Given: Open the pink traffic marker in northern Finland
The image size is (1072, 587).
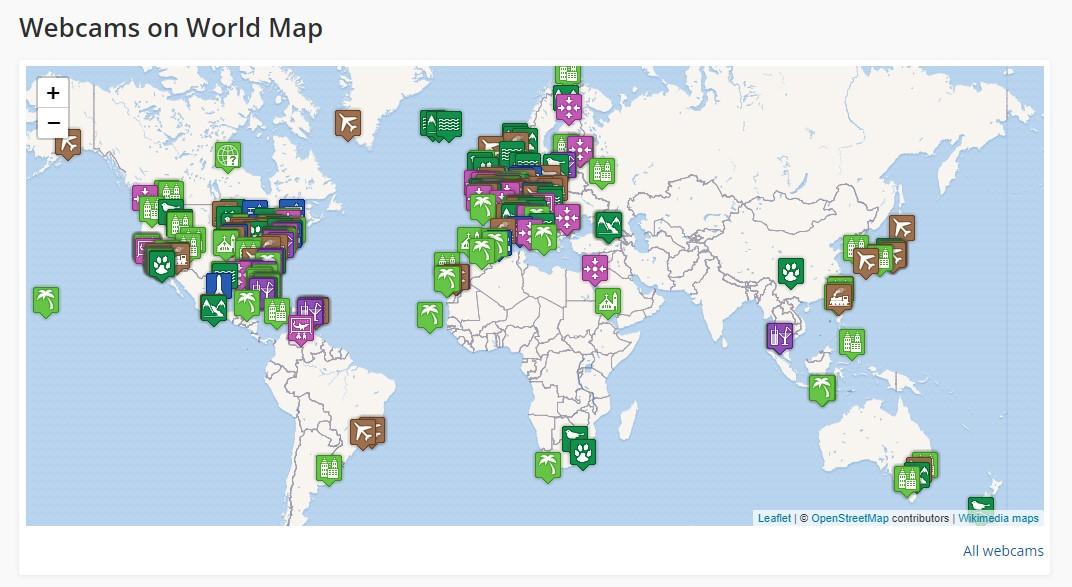Looking at the screenshot, I should coord(568,109).
